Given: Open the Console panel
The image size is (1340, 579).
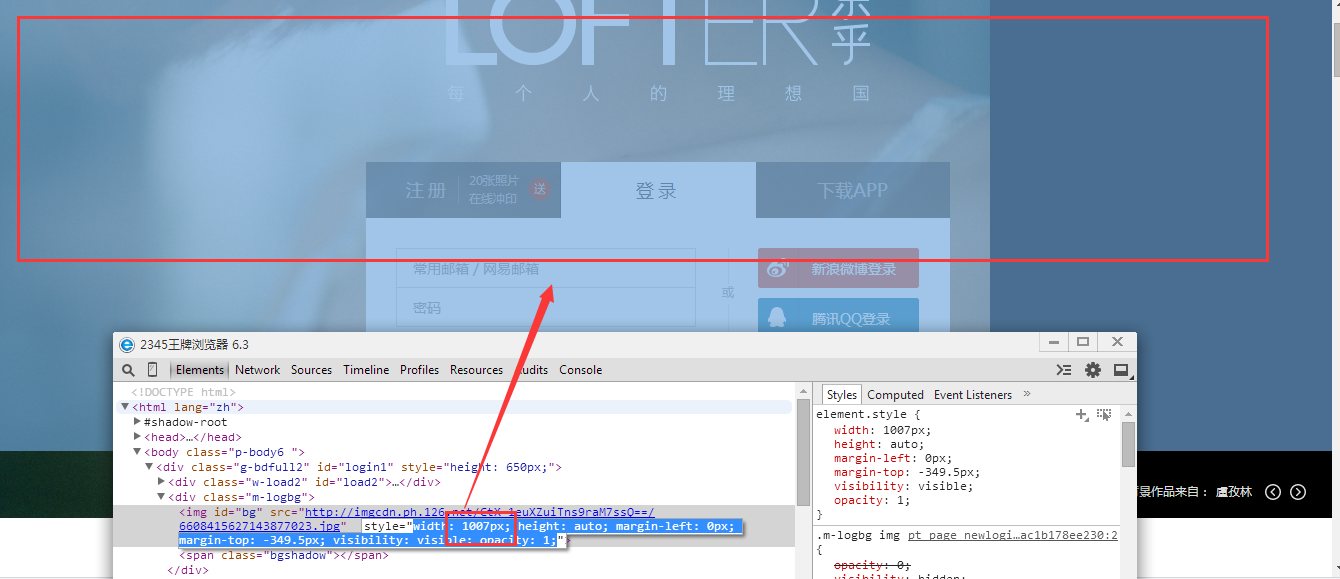Looking at the screenshot, I should point(580,370).
